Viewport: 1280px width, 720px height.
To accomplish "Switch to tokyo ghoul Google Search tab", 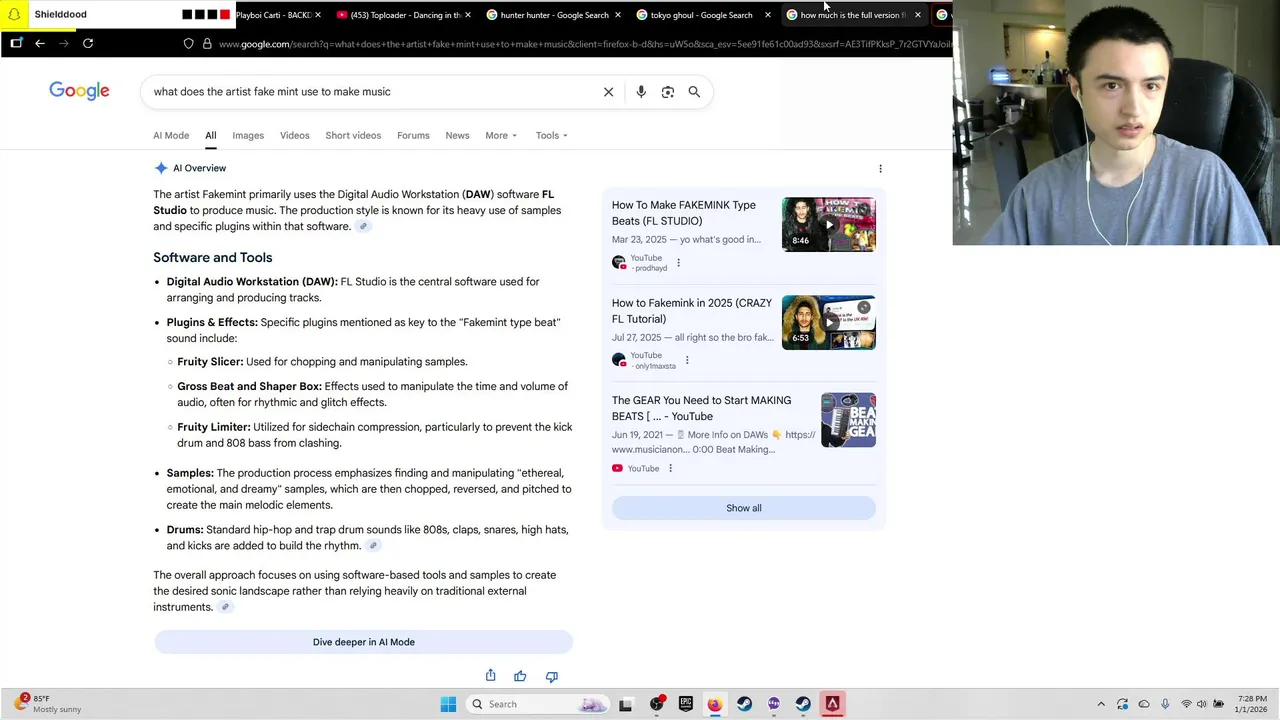I will [701, 15].
